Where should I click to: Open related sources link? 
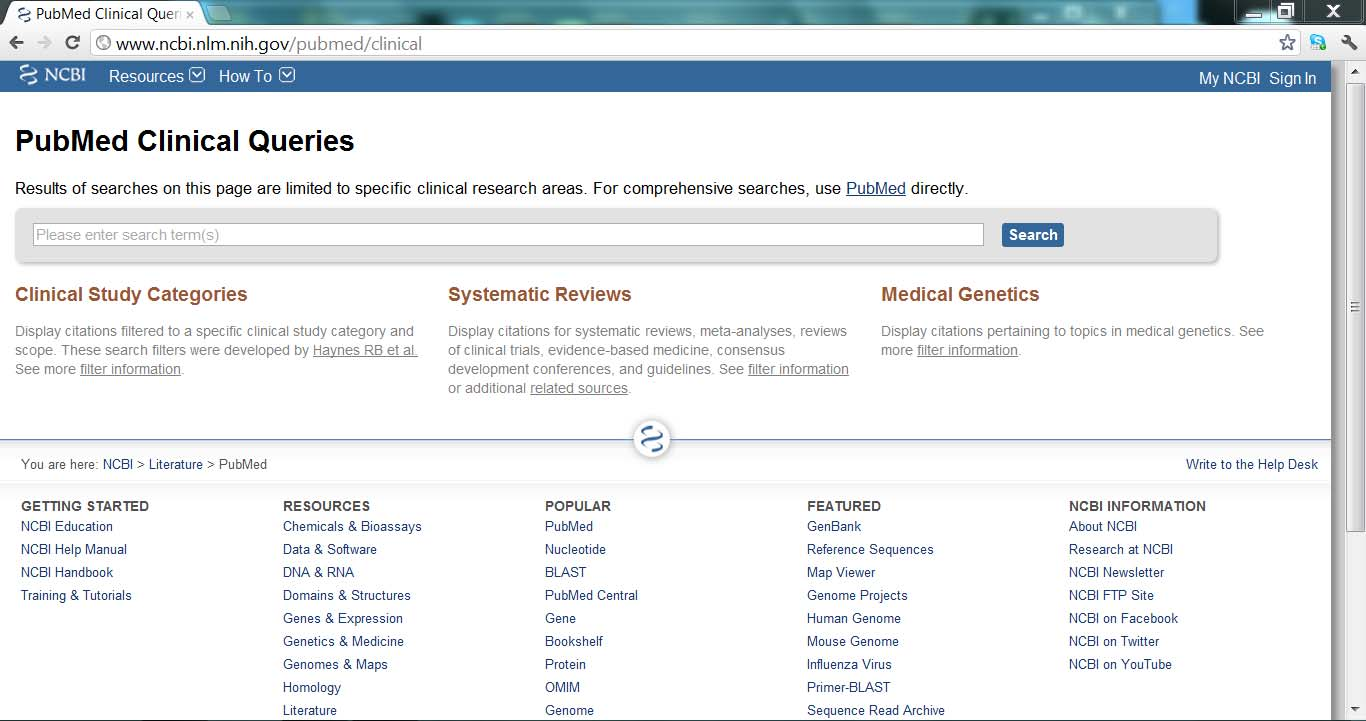coord(579,388)
